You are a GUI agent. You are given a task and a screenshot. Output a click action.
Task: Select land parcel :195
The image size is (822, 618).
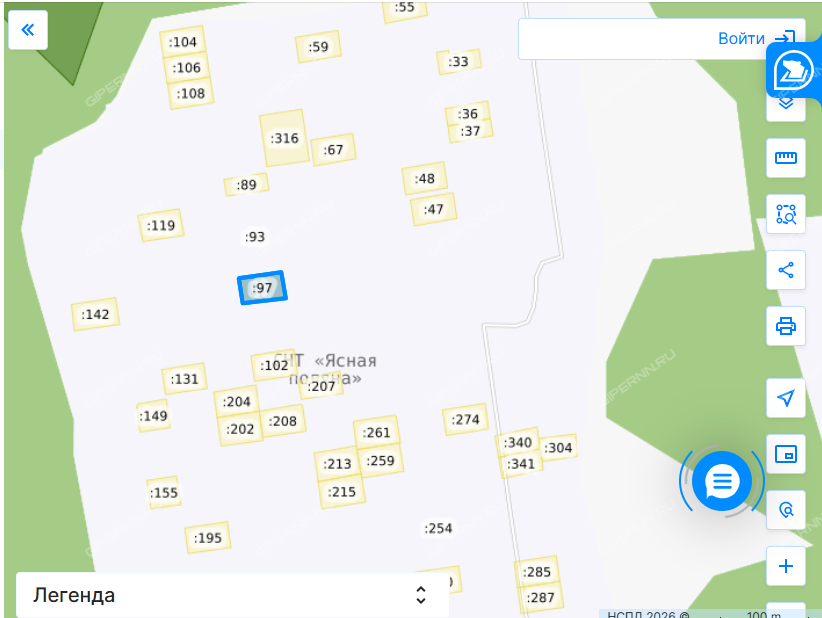208,538
